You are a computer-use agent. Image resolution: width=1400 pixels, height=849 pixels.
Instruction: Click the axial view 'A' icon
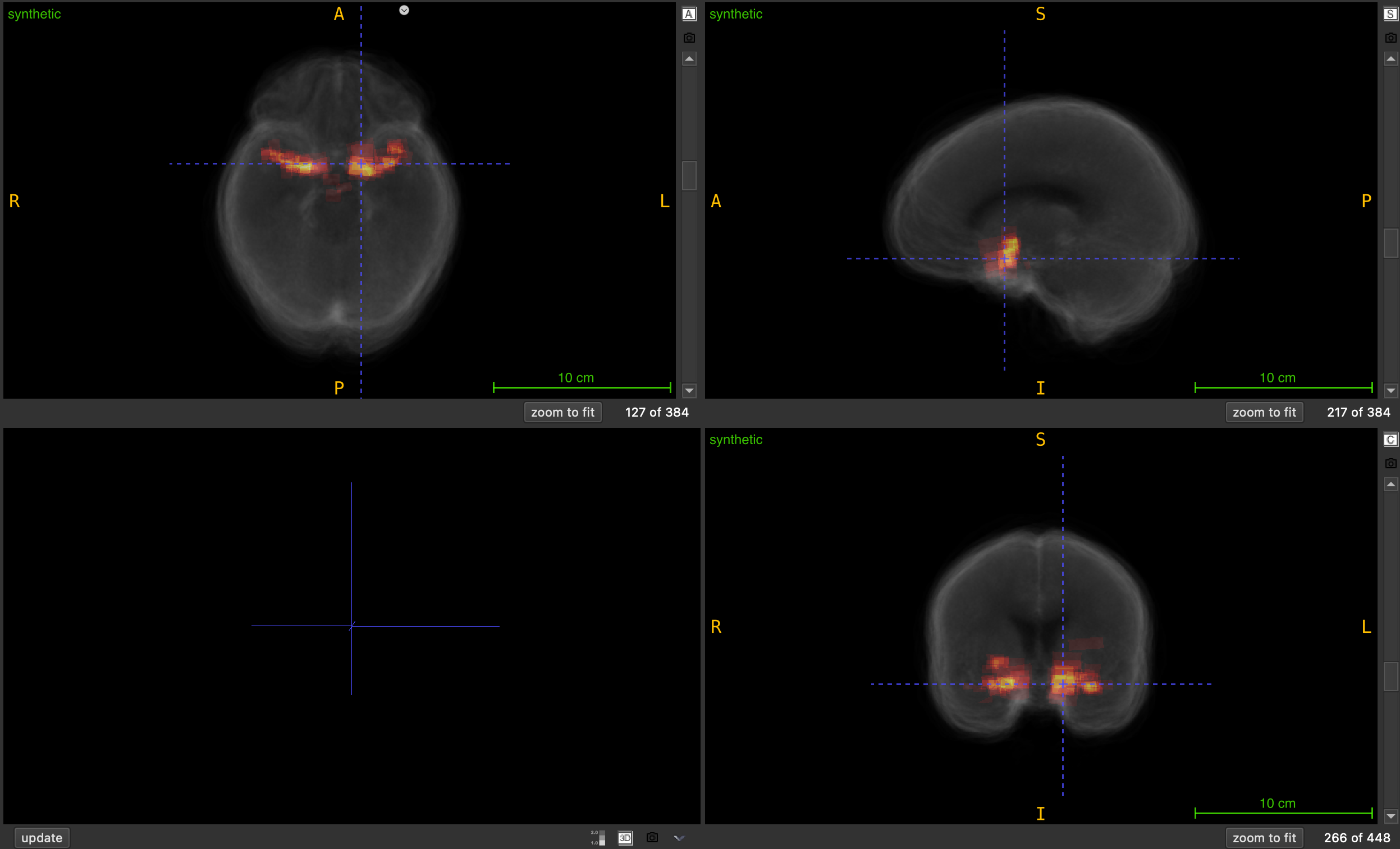pyautogui.click(x=689, y=14)
